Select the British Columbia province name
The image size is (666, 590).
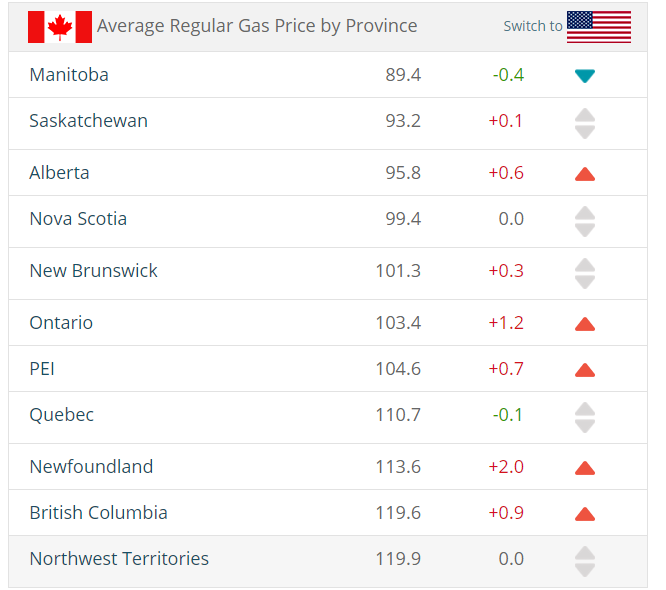pyautogui.click(x=98, y=513)
